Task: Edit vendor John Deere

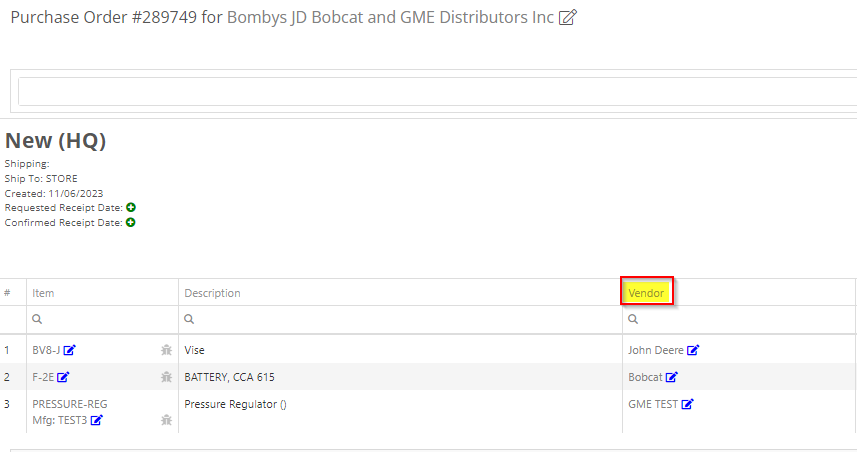Action: click(693, 350)
